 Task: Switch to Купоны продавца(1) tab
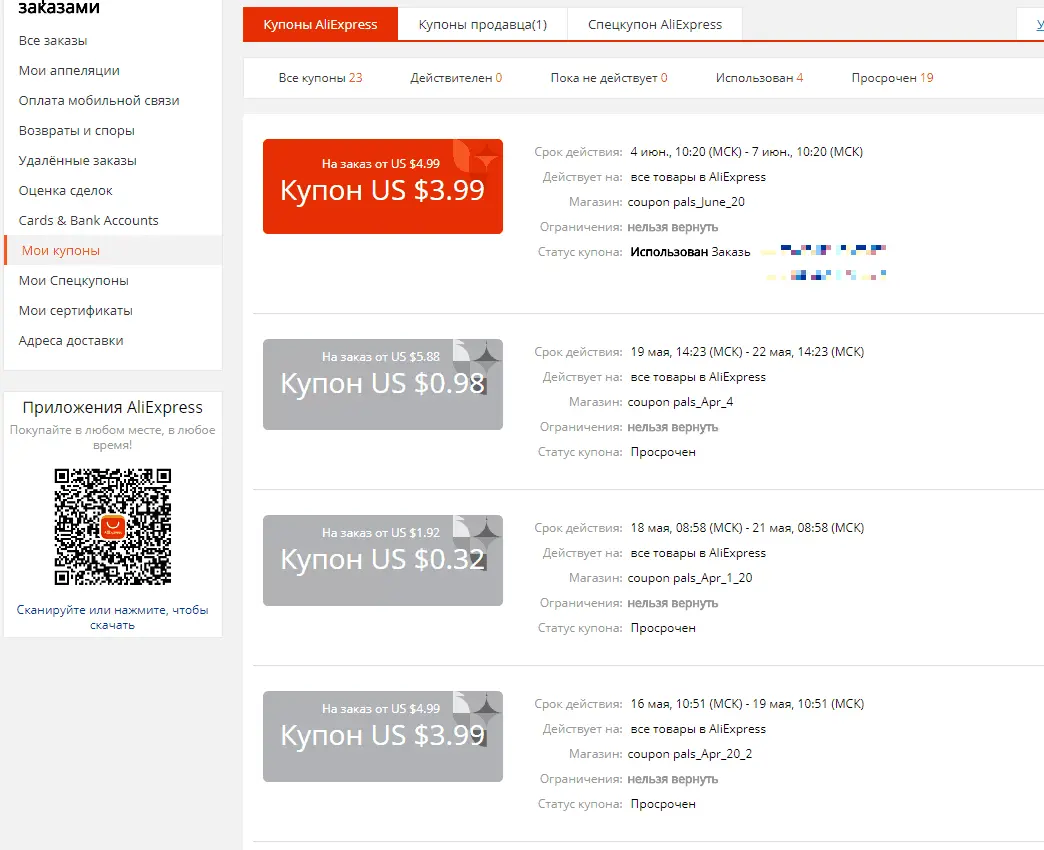click(483, 25)
